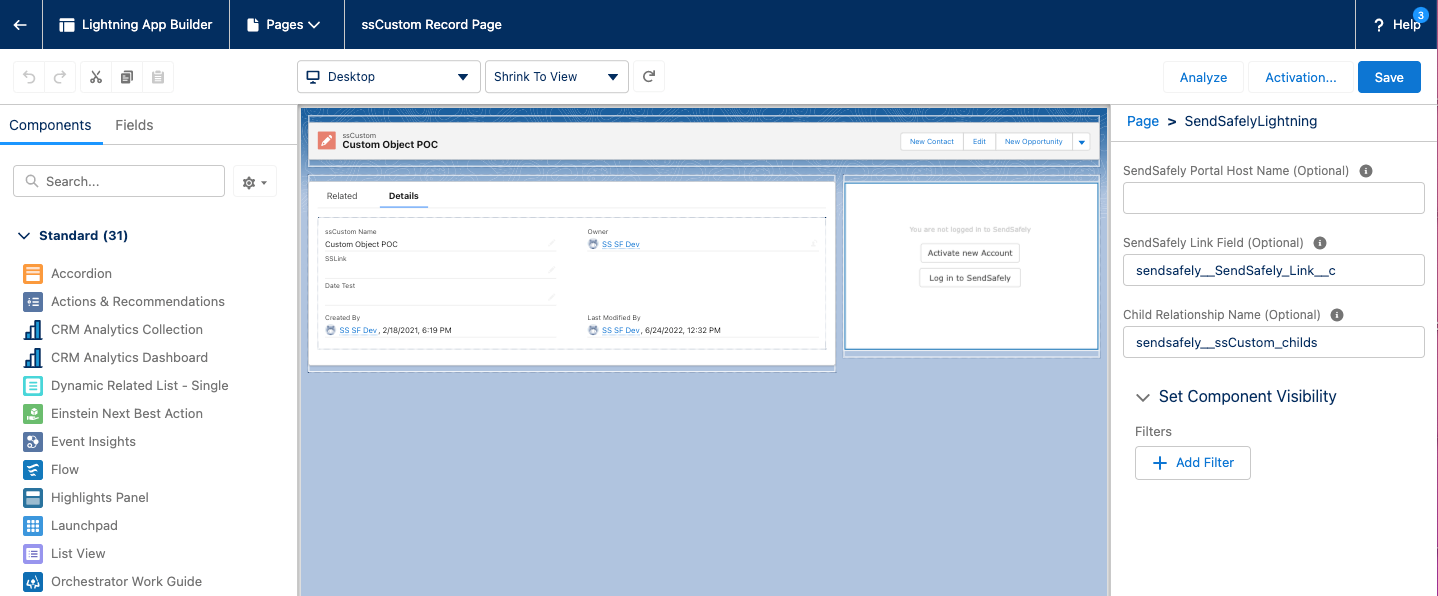Click Child Relationship Name input
Screen dimensions: 1438x596
(1274, 343)
